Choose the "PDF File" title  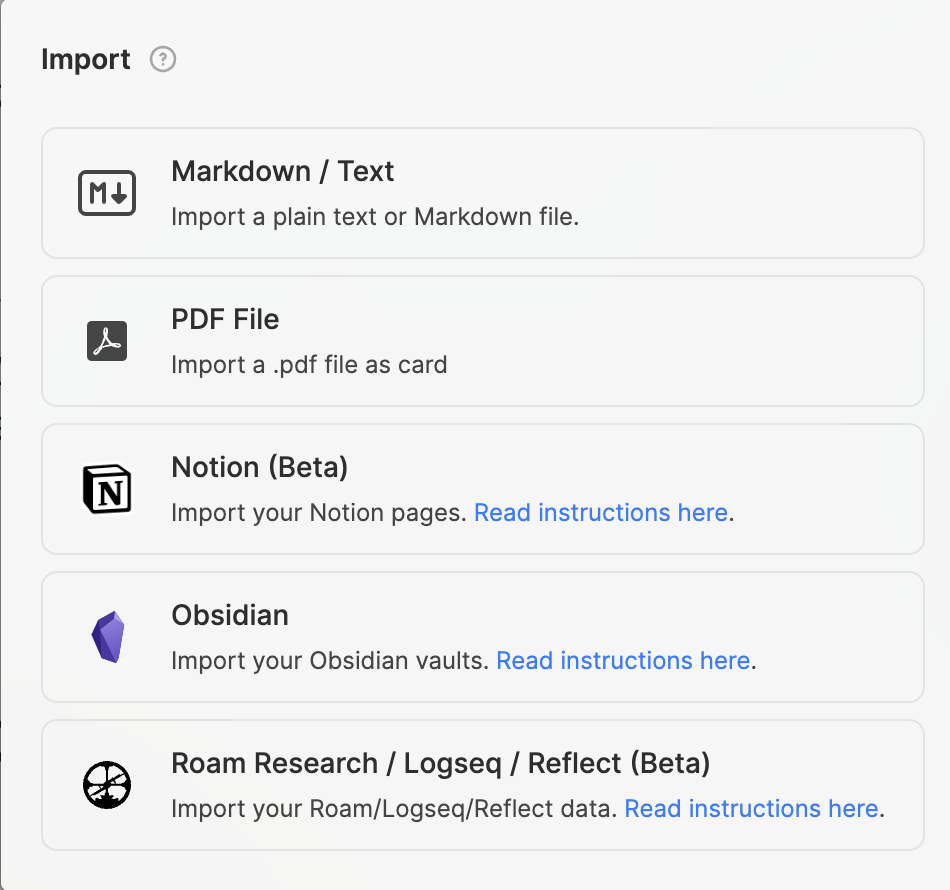coord(225,320)
